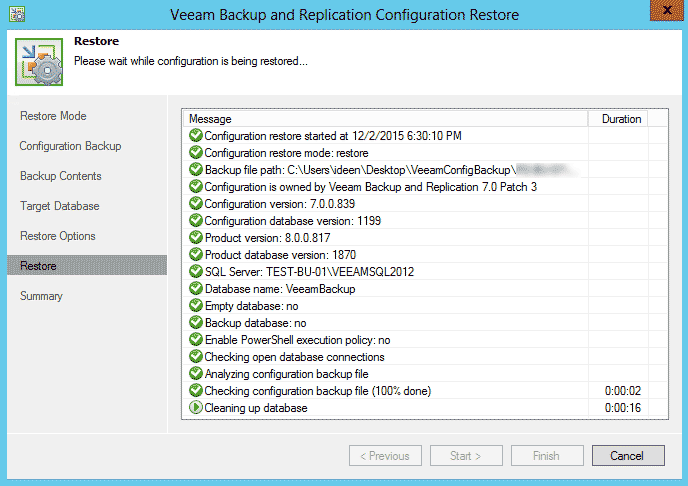
Task: Click green check icon beside 'Database name' row
Action: click(x=195, y=289)
